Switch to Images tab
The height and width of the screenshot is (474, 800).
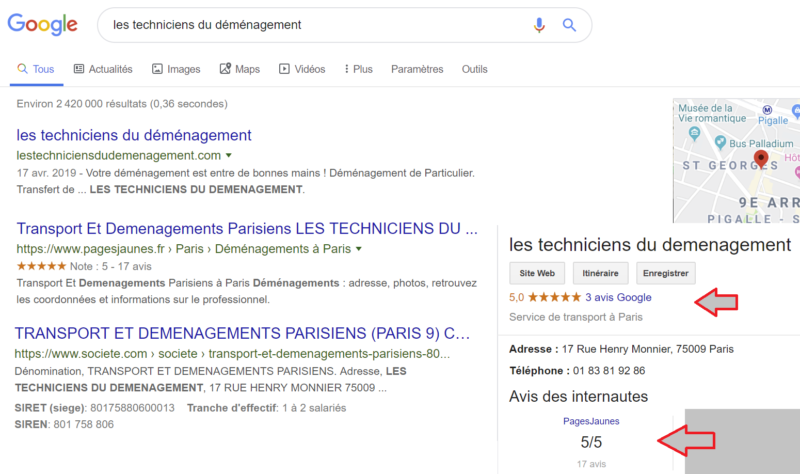pos(176,69)
